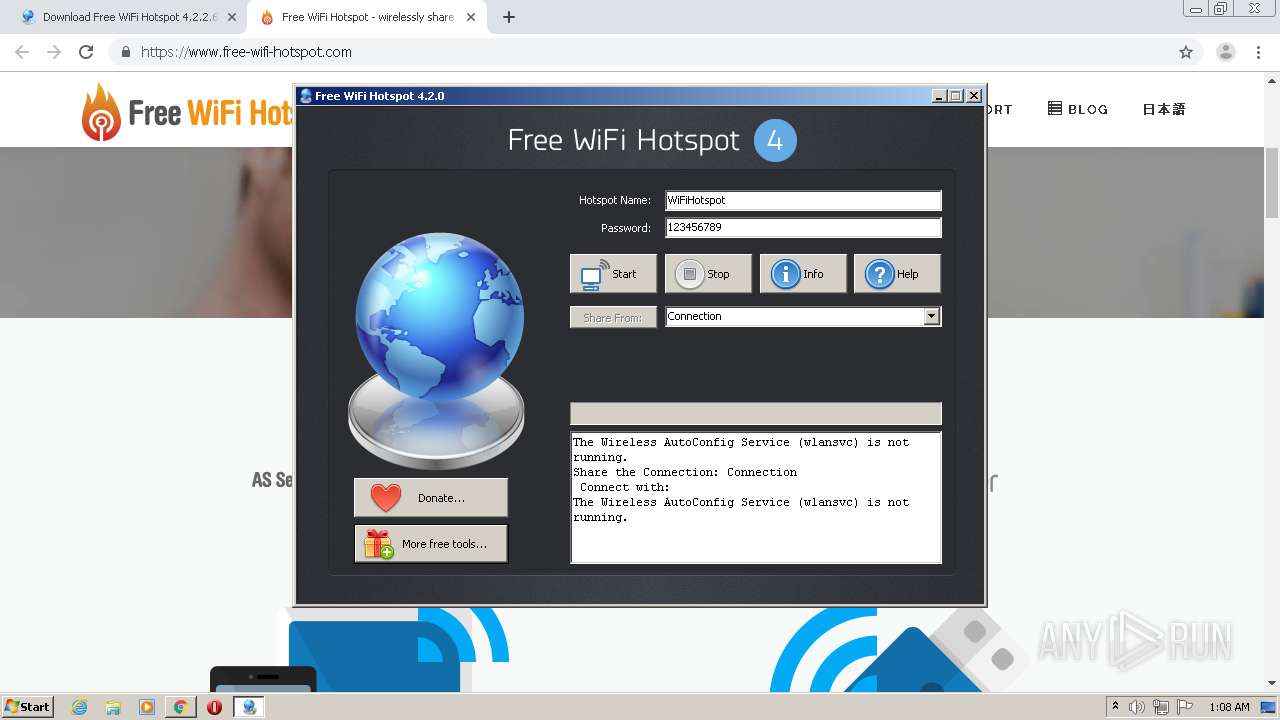Open a new Chrome tab
1280x720 pixels.
point(509,17)
